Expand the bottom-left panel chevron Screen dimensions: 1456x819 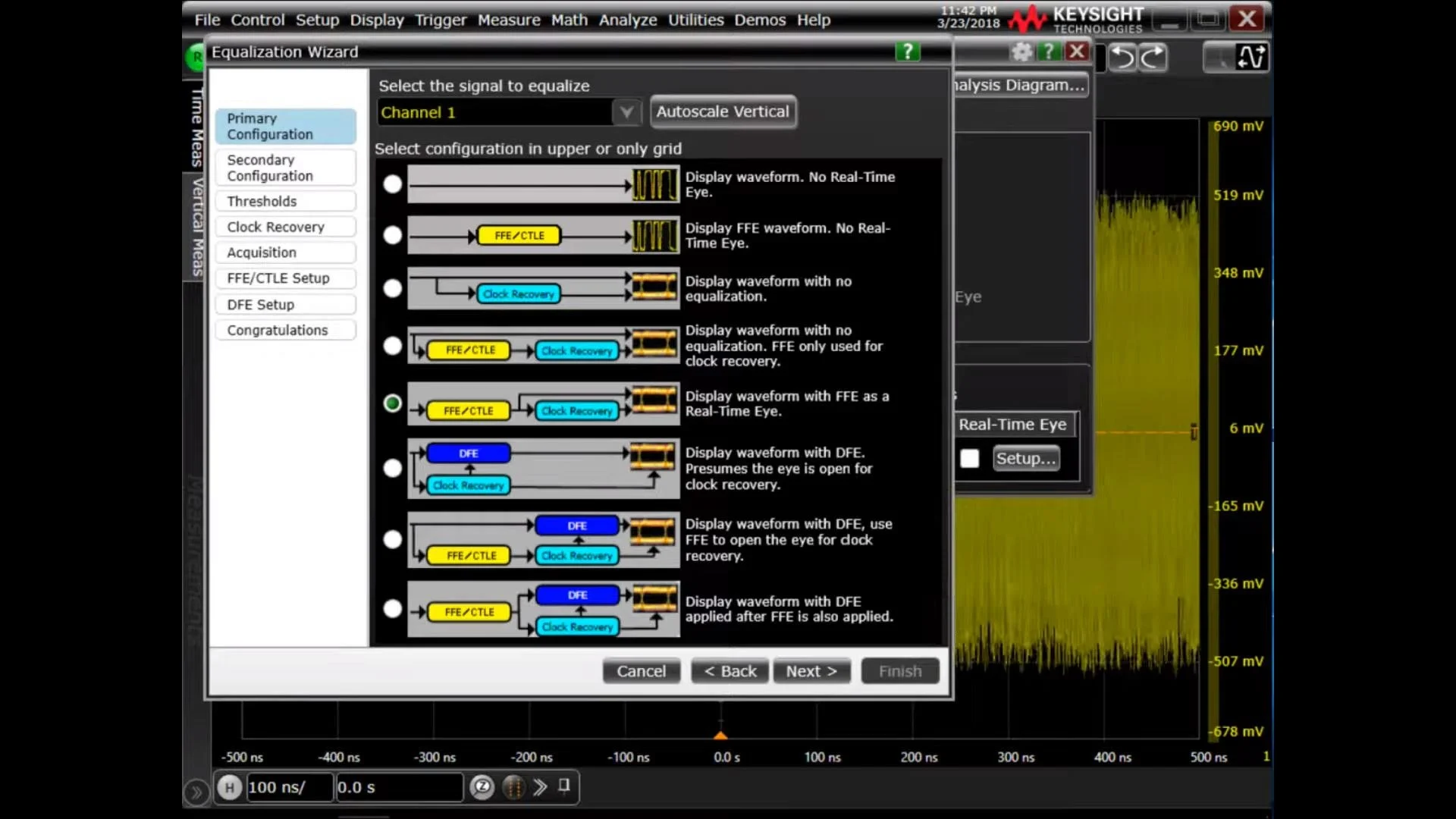click(196, 792)
